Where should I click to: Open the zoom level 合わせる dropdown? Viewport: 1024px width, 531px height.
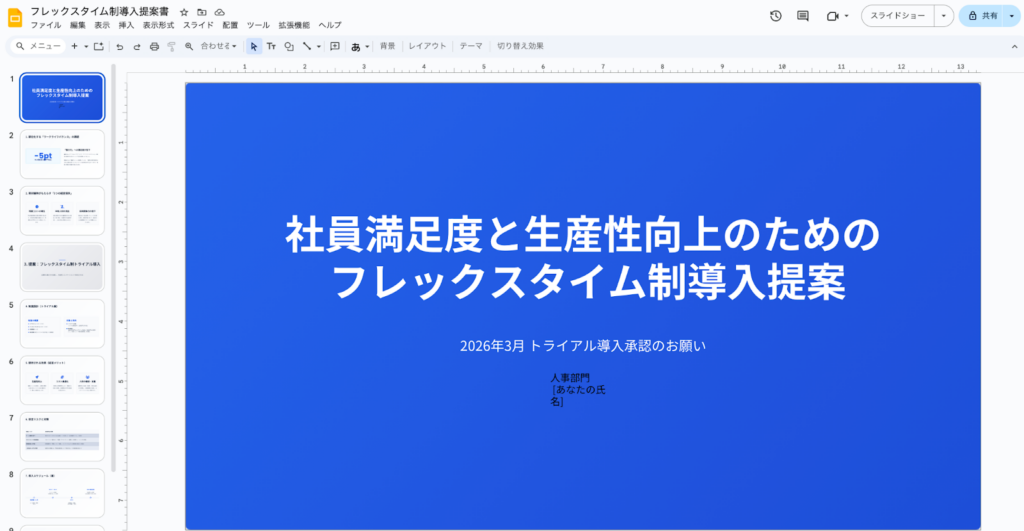point(218,46)
